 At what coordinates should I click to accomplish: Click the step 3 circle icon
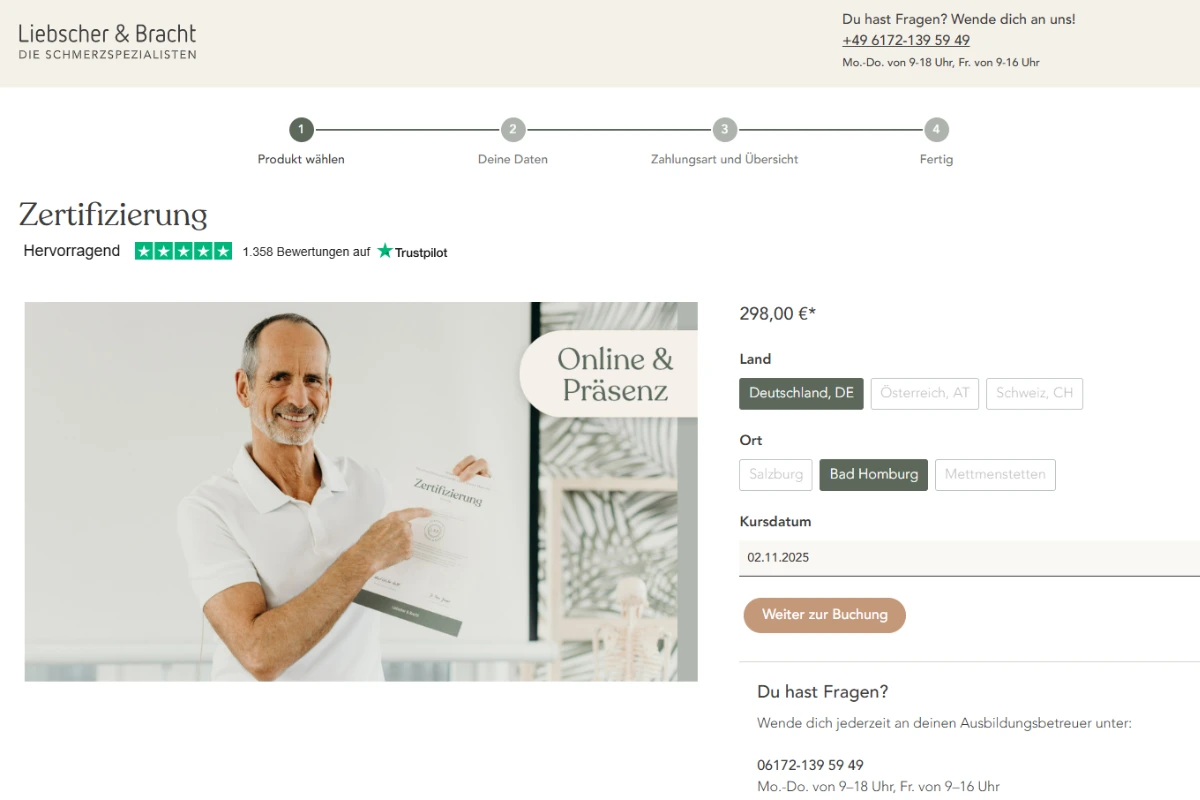(725, 130)
